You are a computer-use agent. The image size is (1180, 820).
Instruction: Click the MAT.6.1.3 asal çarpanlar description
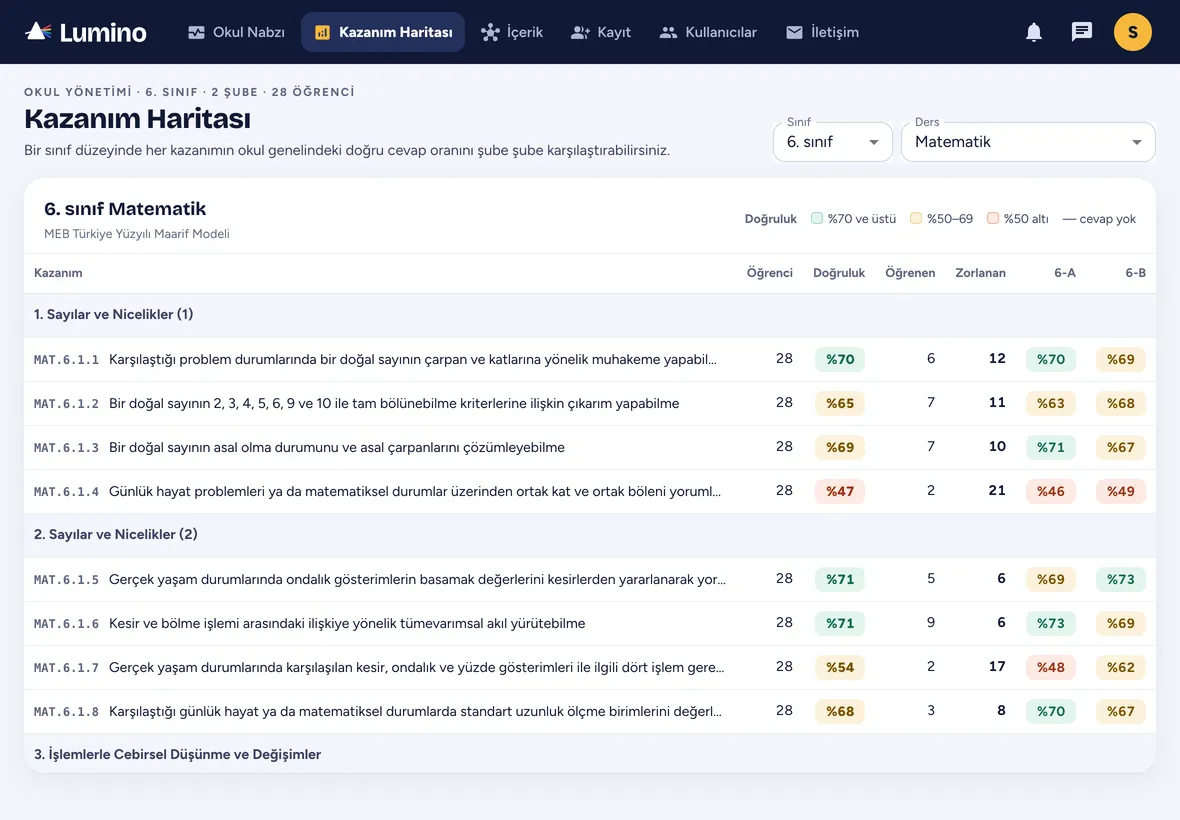[x=336, y=448]
